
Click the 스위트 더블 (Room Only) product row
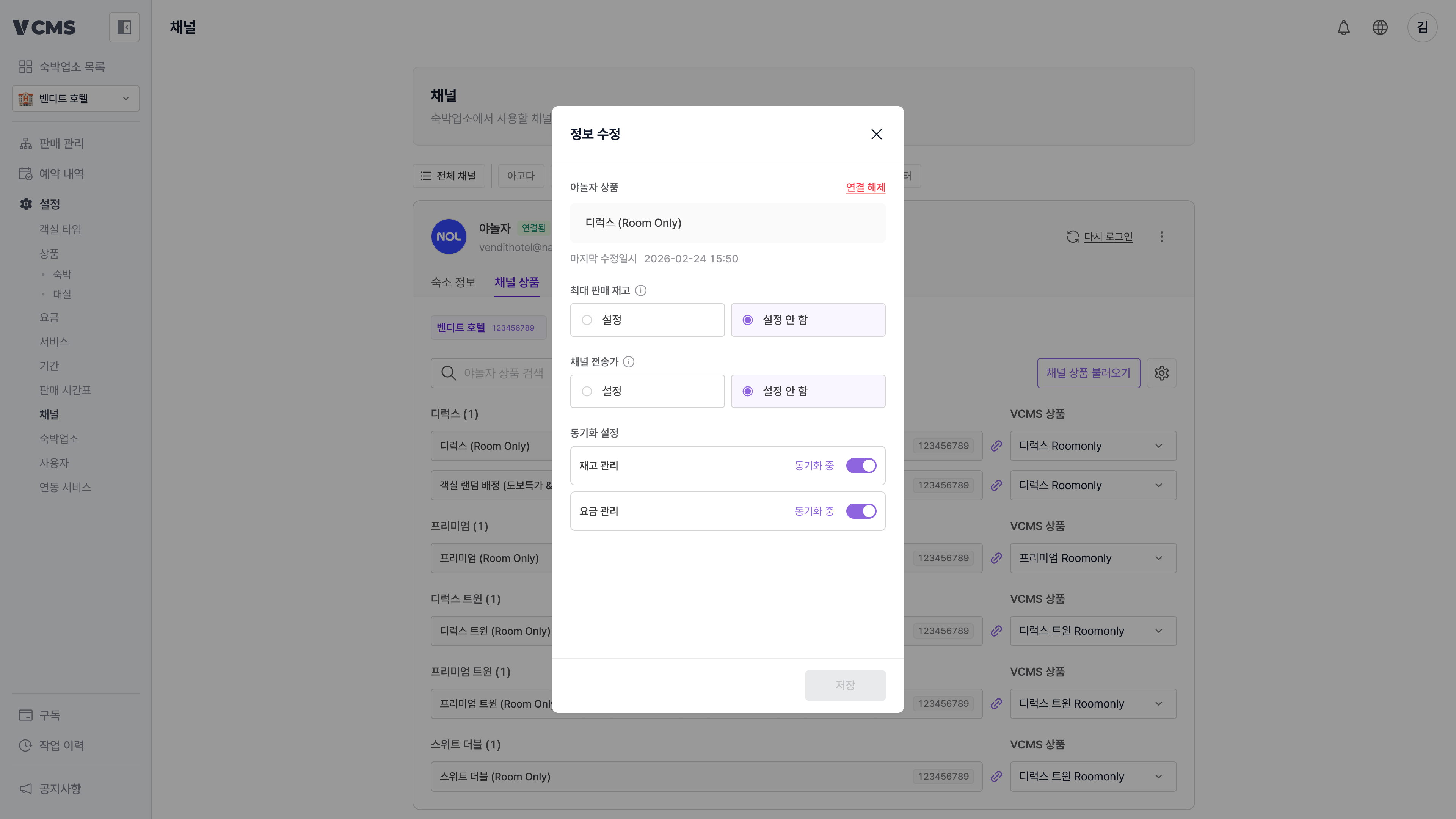pos(706,777)
